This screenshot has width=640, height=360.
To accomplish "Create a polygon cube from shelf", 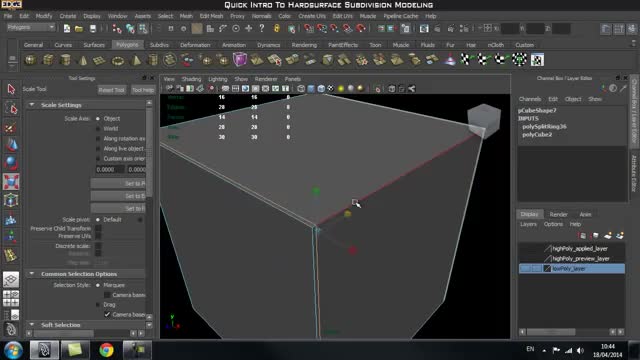I will click(x=48, y=60).
